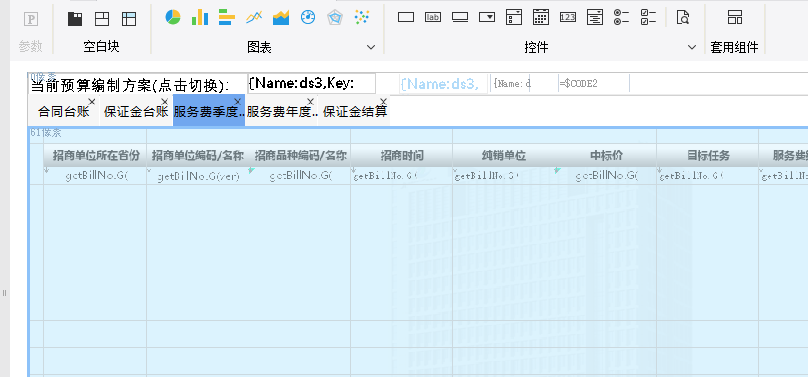Add a horizontal bar chart
The width and height of the screenshot is (808, 377).
click(x=227, y=17)
